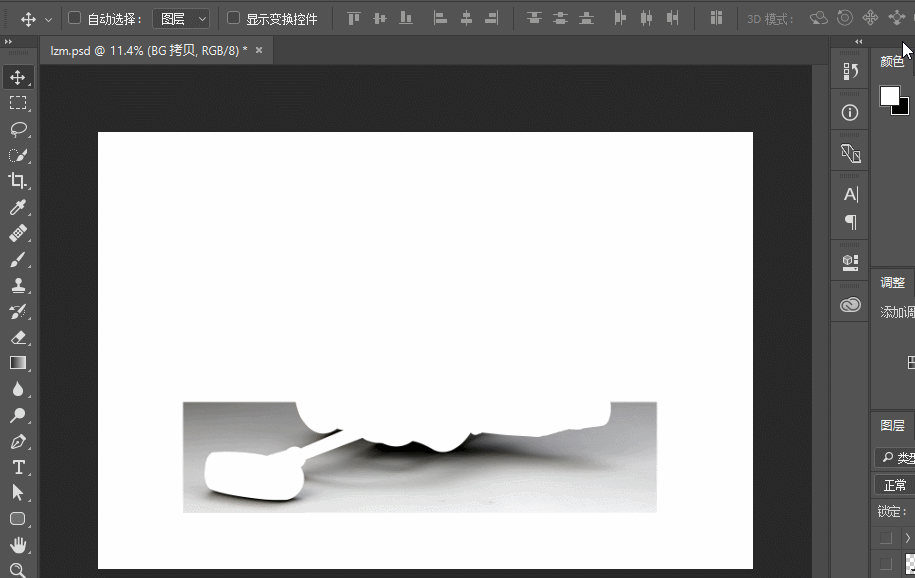Open the Paragraph panel icon
Image resolution: width=915 pixels, height=578 pixels.
click(x=850, y=222)
